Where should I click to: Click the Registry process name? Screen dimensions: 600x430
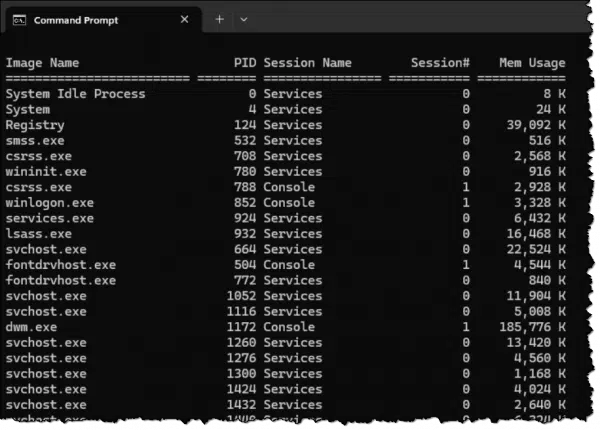coord(35,125)
